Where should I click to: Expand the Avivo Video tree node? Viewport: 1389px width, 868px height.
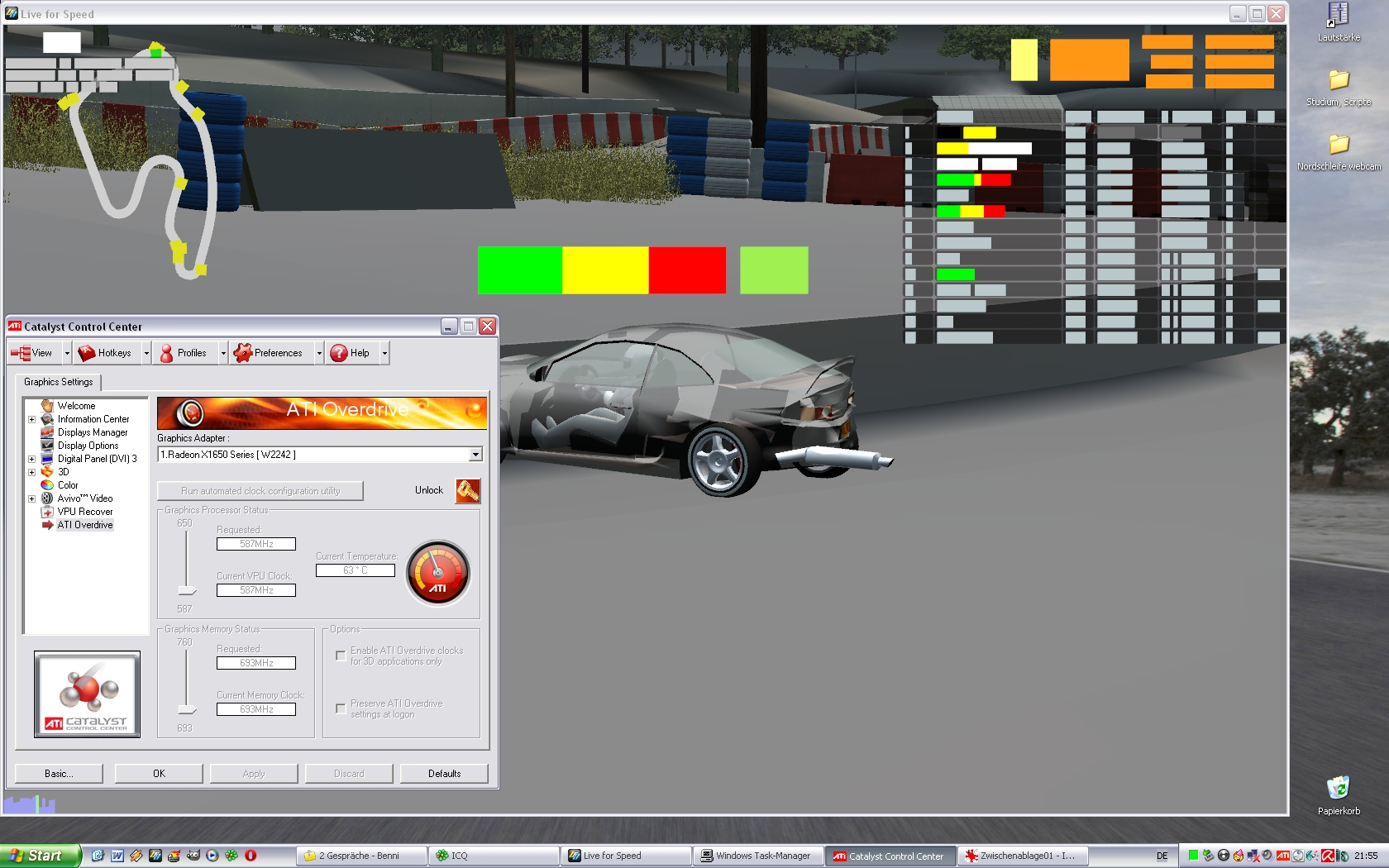point(32,498)
